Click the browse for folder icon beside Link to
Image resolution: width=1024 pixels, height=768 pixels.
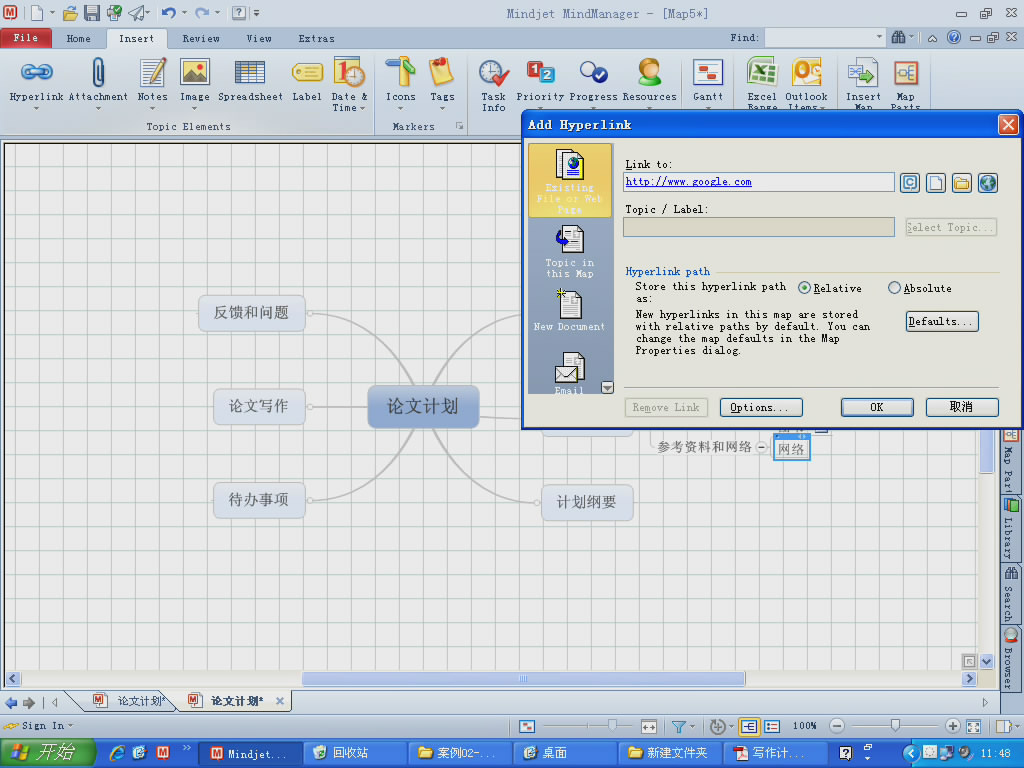click(961, 183)
